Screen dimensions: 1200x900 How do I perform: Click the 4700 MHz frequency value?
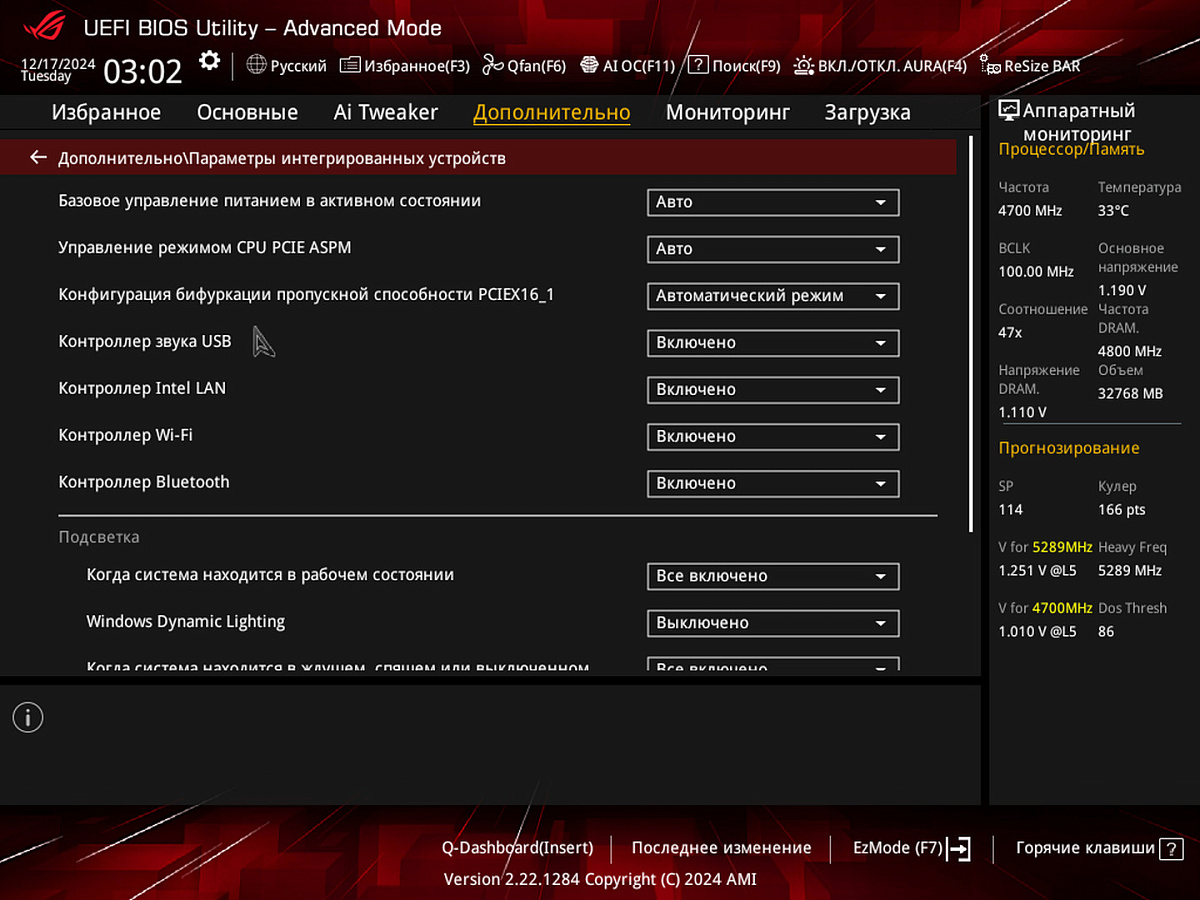pos(1030,211)
